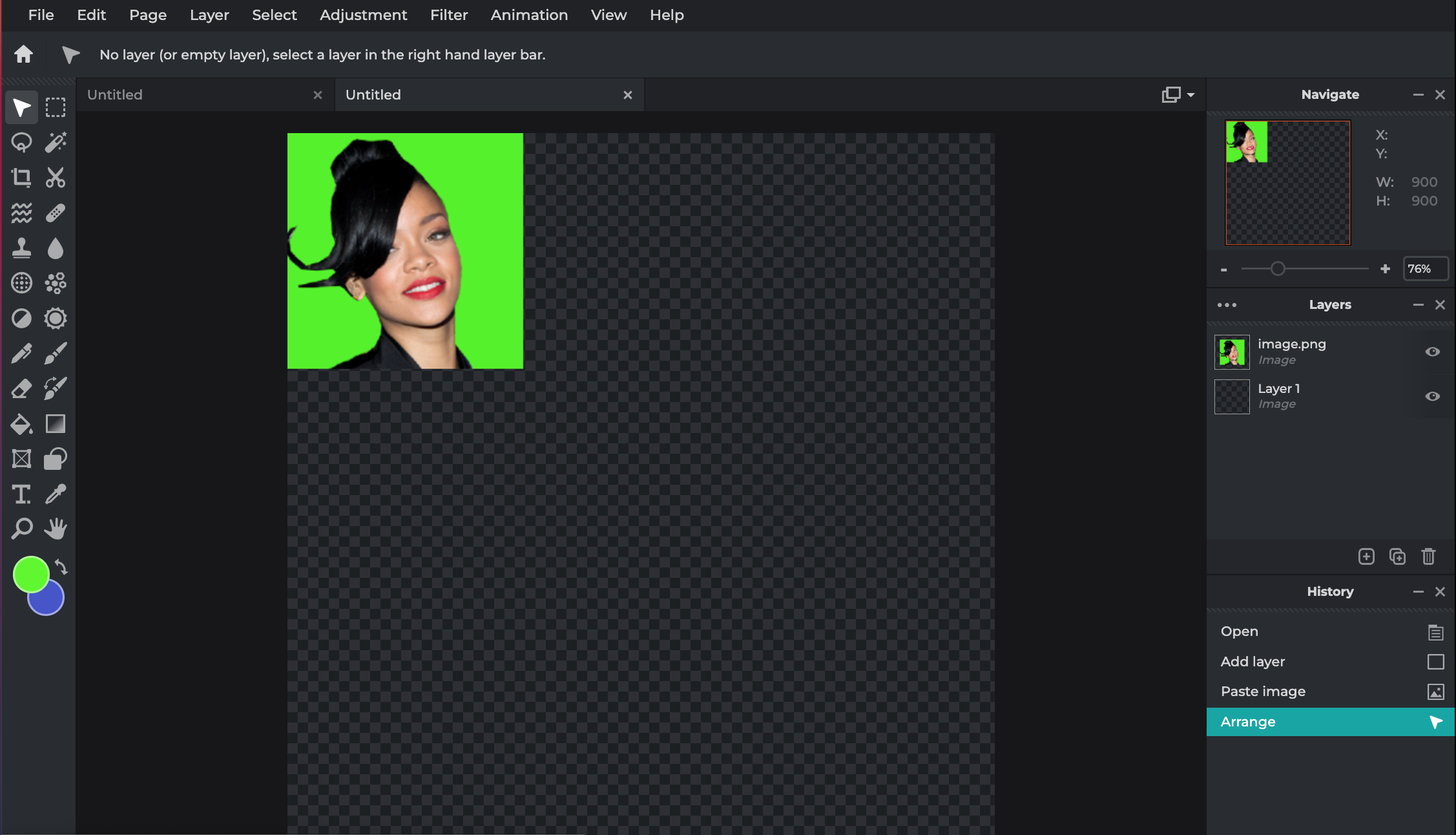
Task: Select the Paint Bucket fill tool
Action: coord(21,424)
